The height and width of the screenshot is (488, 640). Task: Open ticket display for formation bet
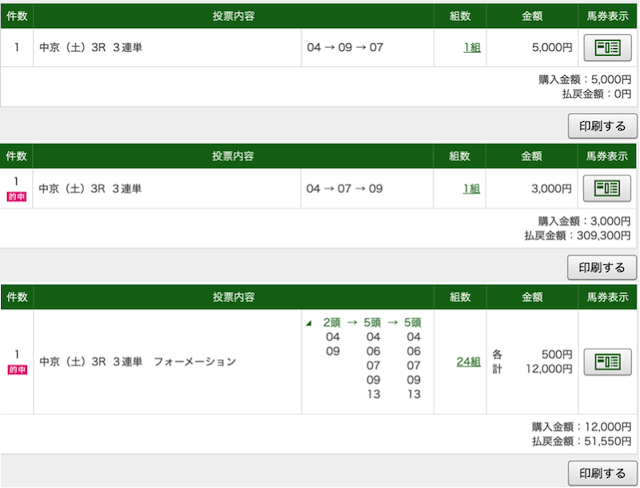click(x=607, y=362)
